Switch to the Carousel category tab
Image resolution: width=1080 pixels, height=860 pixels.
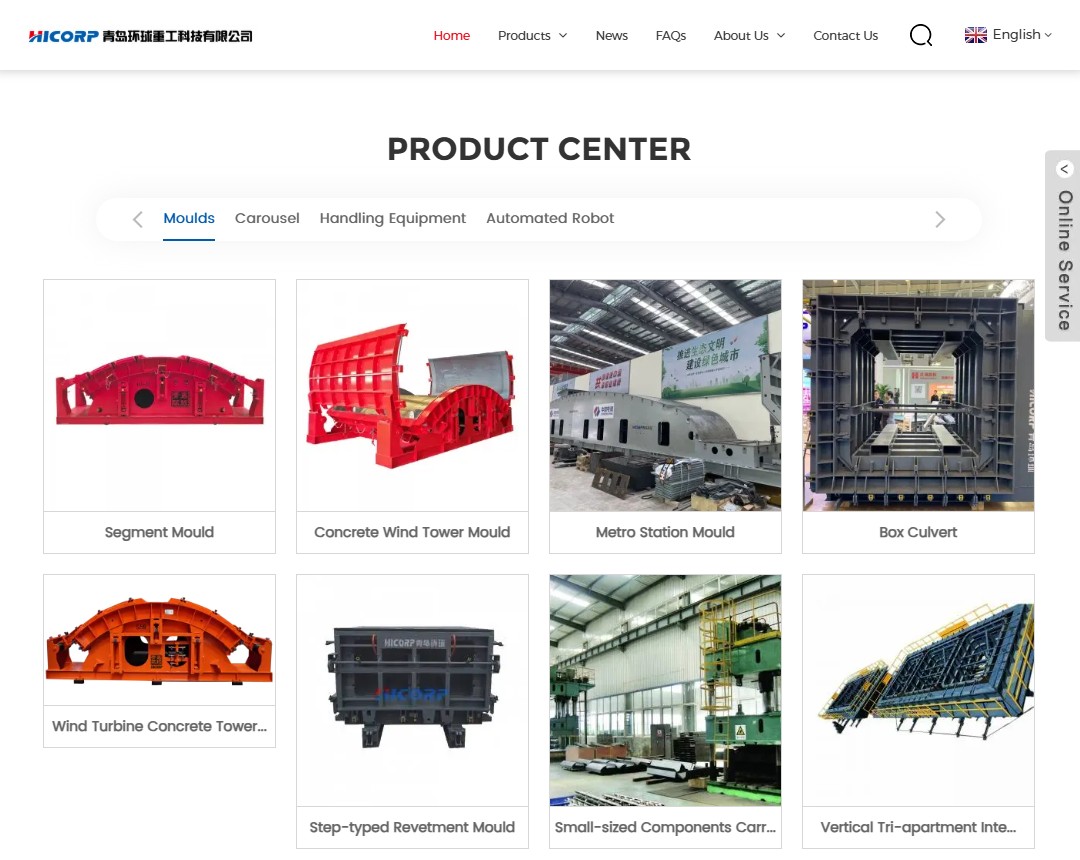pos(267,218)
